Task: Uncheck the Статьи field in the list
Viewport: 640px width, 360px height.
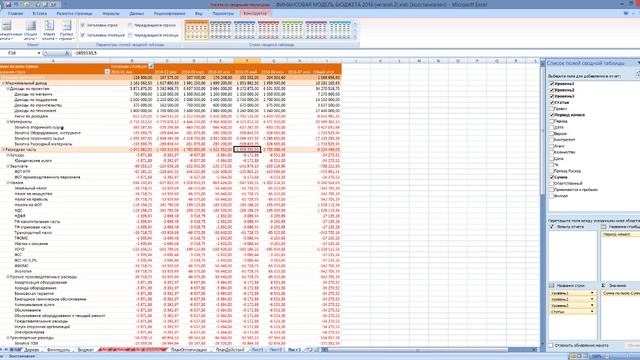Action: point(552,102)
